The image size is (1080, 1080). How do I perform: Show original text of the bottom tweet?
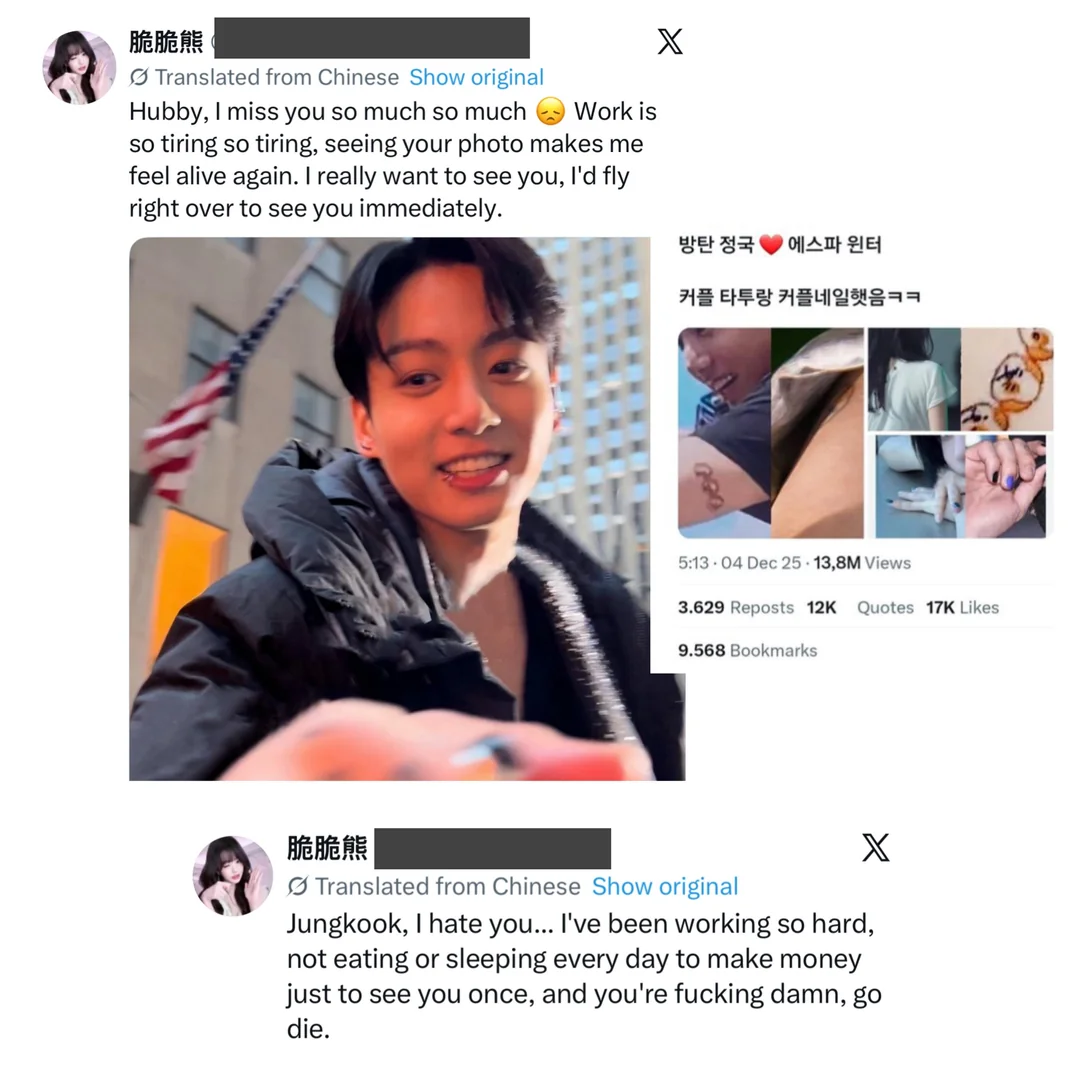pyautogui.click(x=665, y=886)
